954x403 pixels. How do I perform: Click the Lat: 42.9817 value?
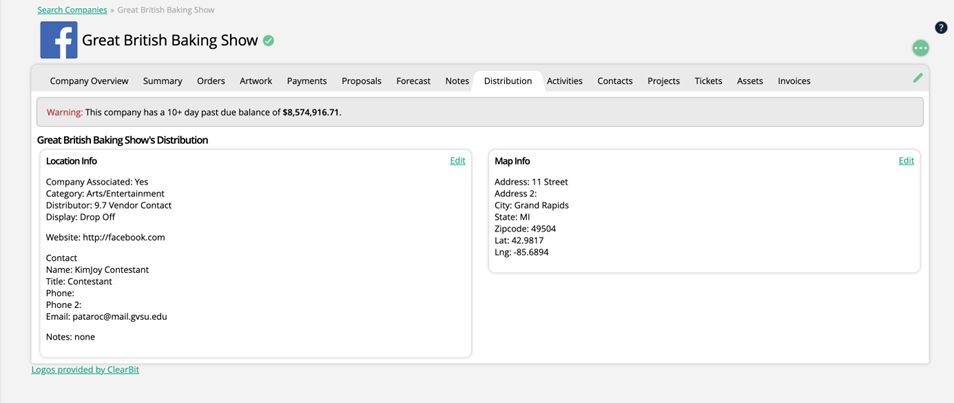pyautogui.click(x=527, y=240)
